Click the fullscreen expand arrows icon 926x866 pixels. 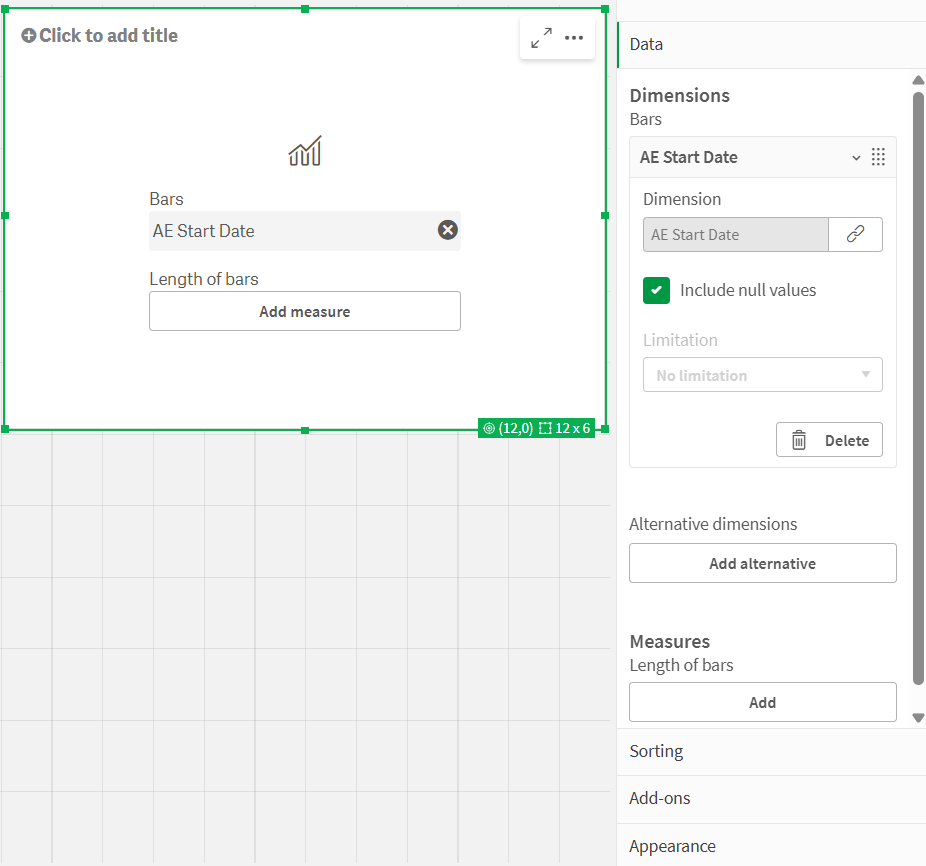541,38
